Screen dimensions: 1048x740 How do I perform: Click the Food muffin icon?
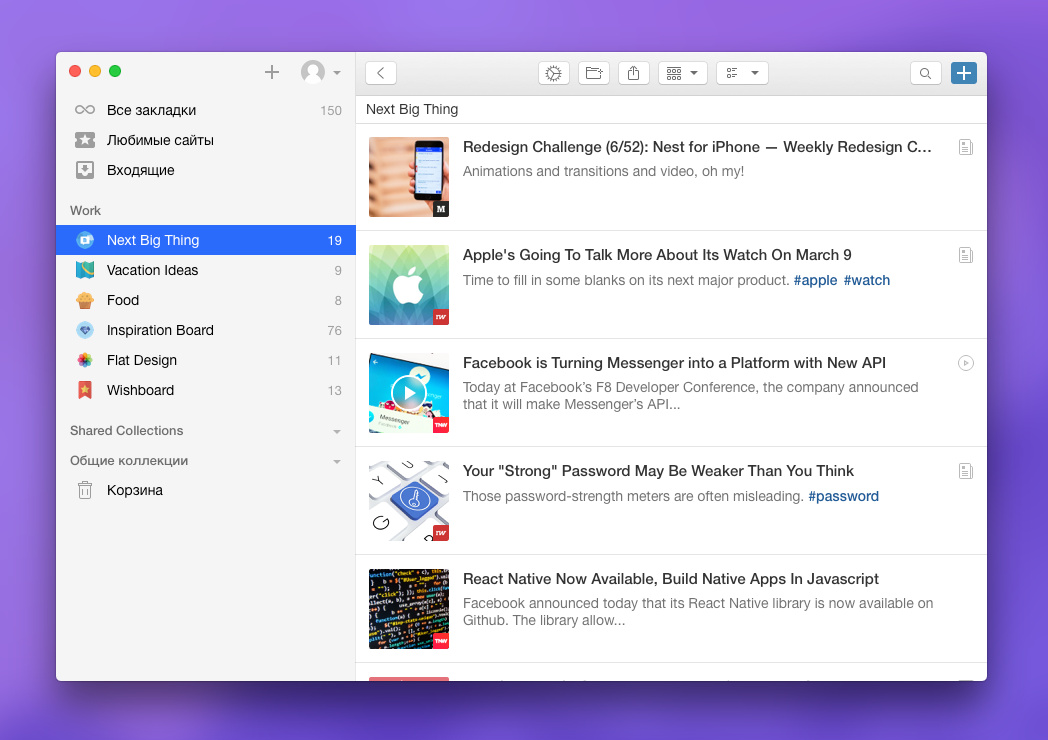tap(85, 300)
